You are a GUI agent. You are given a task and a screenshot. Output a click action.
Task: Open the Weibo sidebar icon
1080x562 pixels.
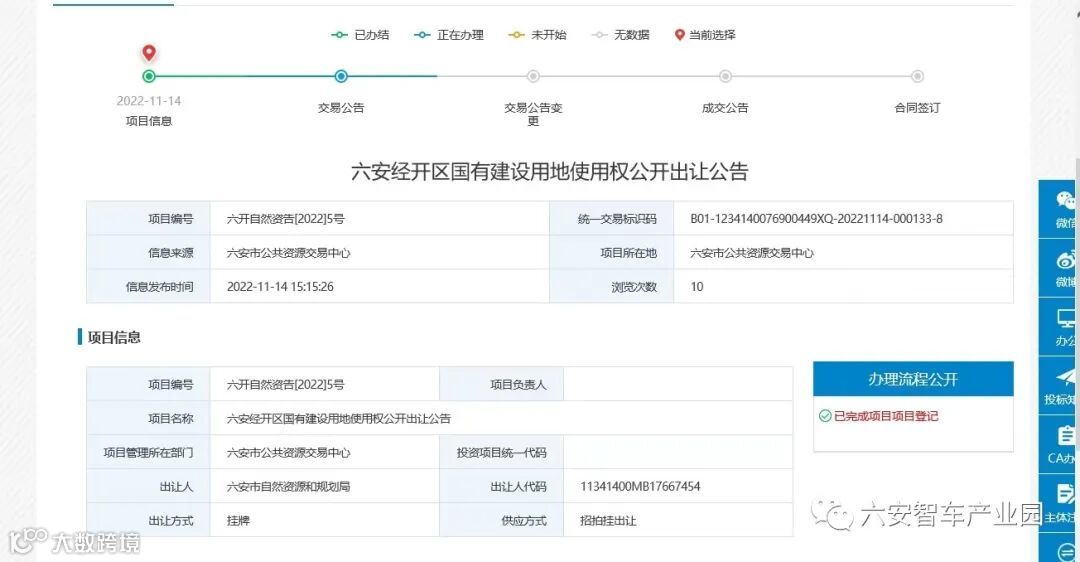tap(1066, 260)
